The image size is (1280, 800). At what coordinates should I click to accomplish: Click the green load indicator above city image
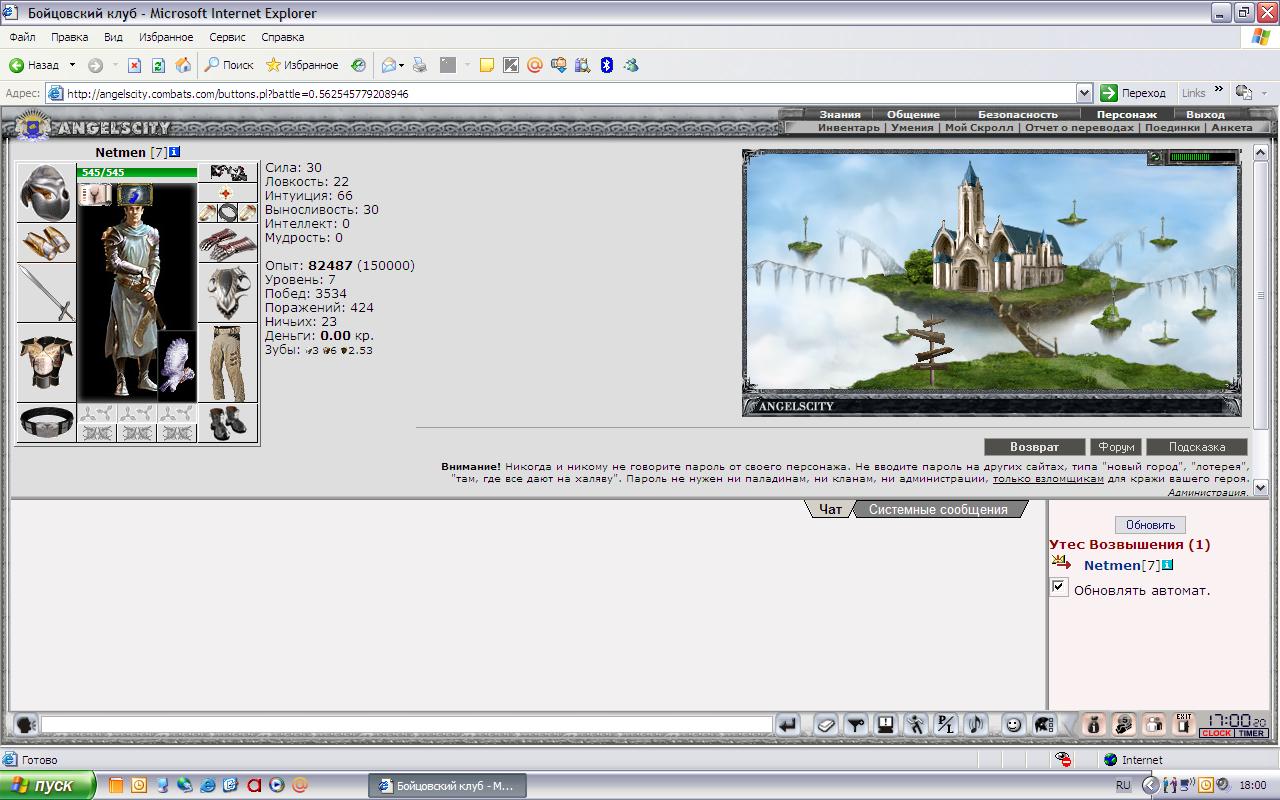[1203, 157]
